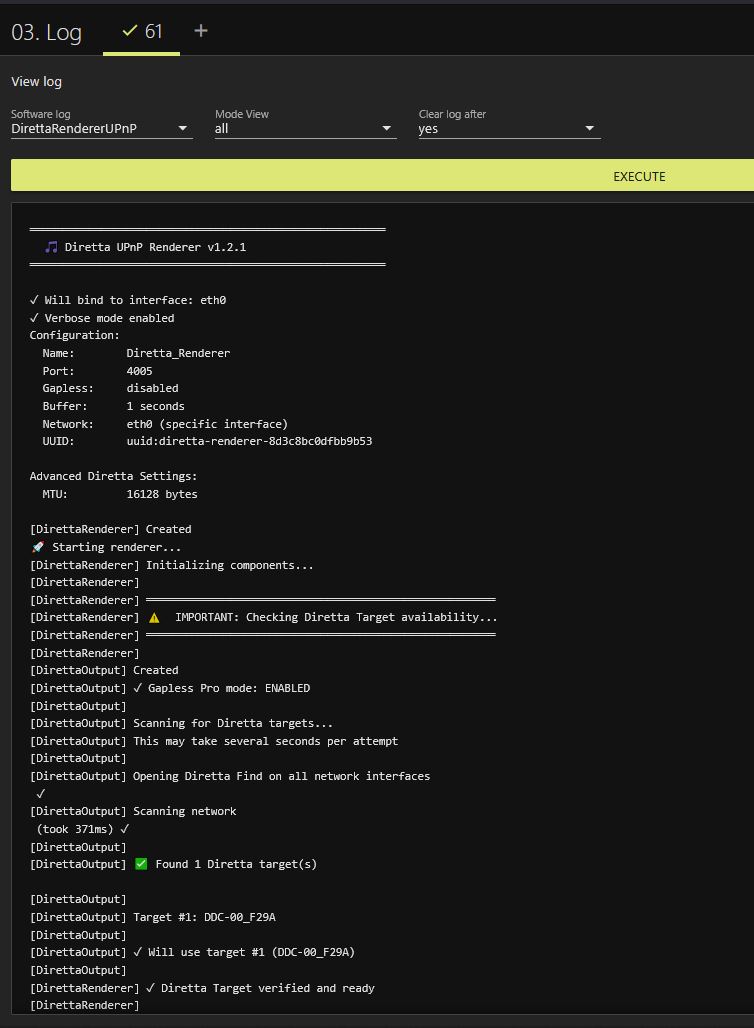Screen dimensions: 754x1028
Task: Select the 03. Log page title
Action: (47, 32)
